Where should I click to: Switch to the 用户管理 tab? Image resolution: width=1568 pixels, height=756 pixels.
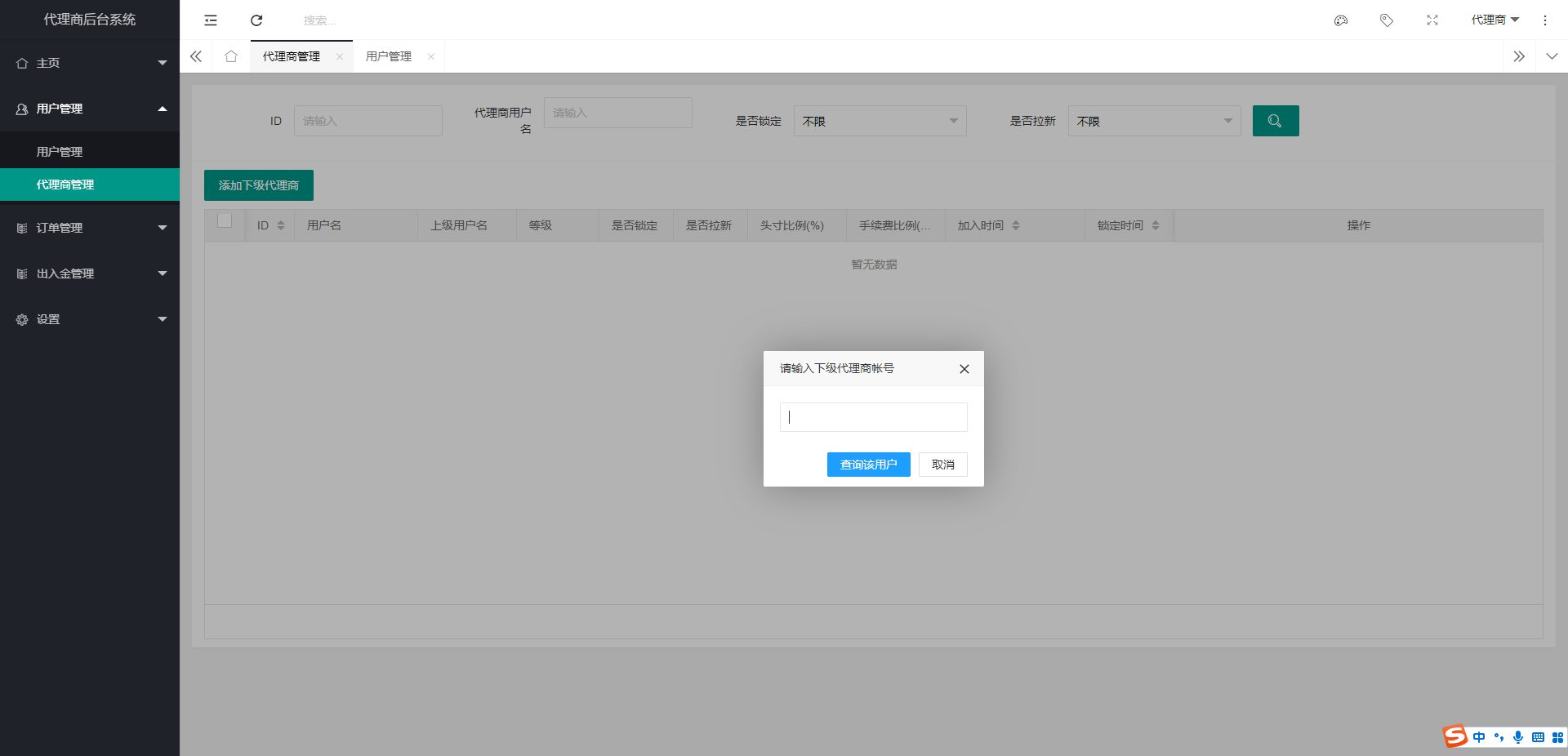(x=389, y=56)
